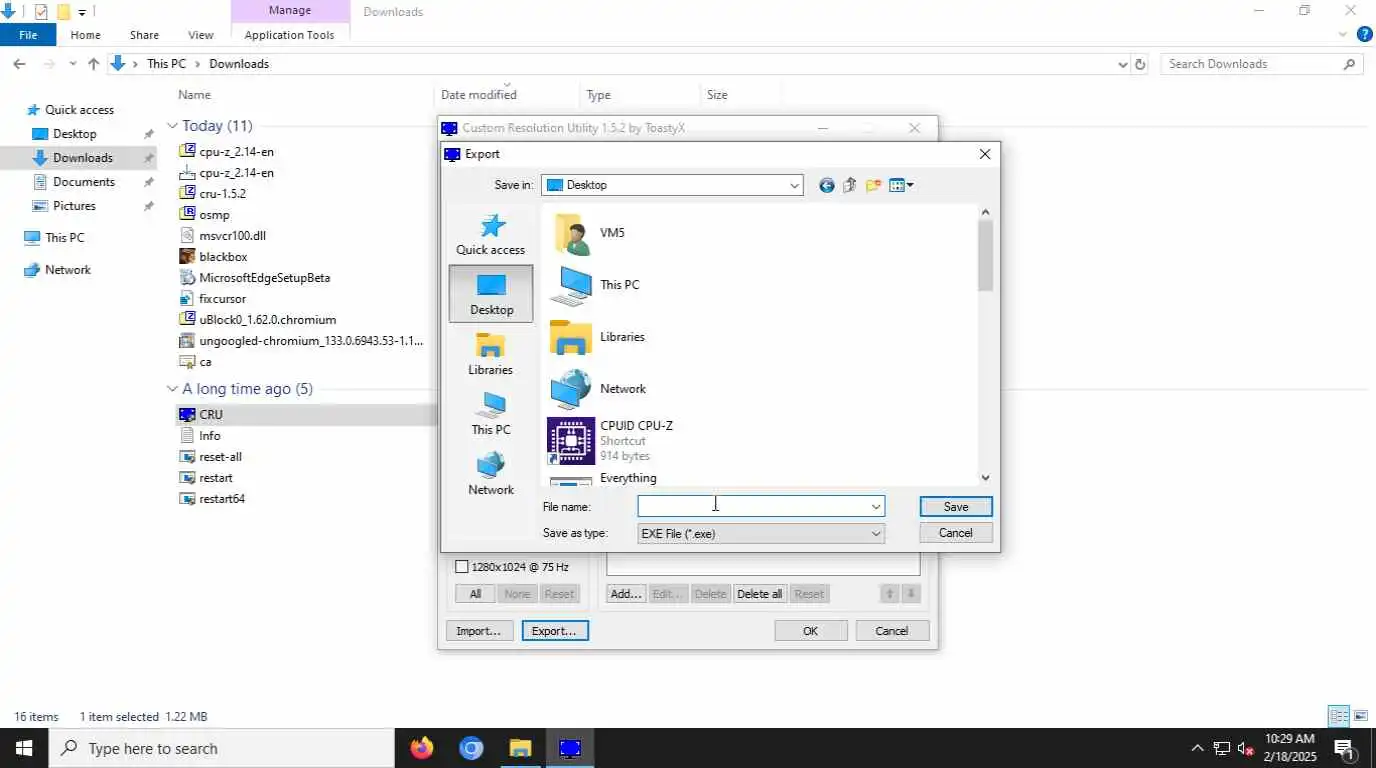This screenshot has height=768, width=1376.
Task: Click the Export... button in CRU
Action: pyautogui.click(x=555, y=631)
